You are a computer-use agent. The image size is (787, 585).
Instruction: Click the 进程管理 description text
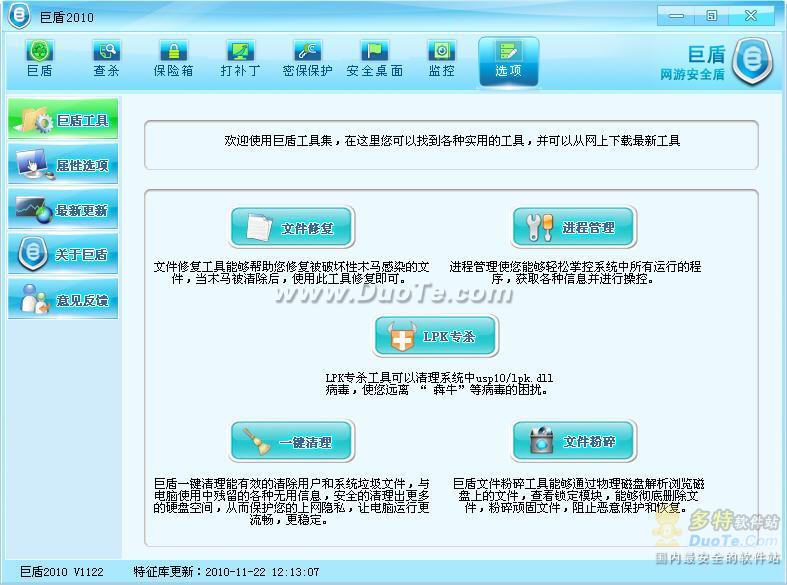coord(575,272)
